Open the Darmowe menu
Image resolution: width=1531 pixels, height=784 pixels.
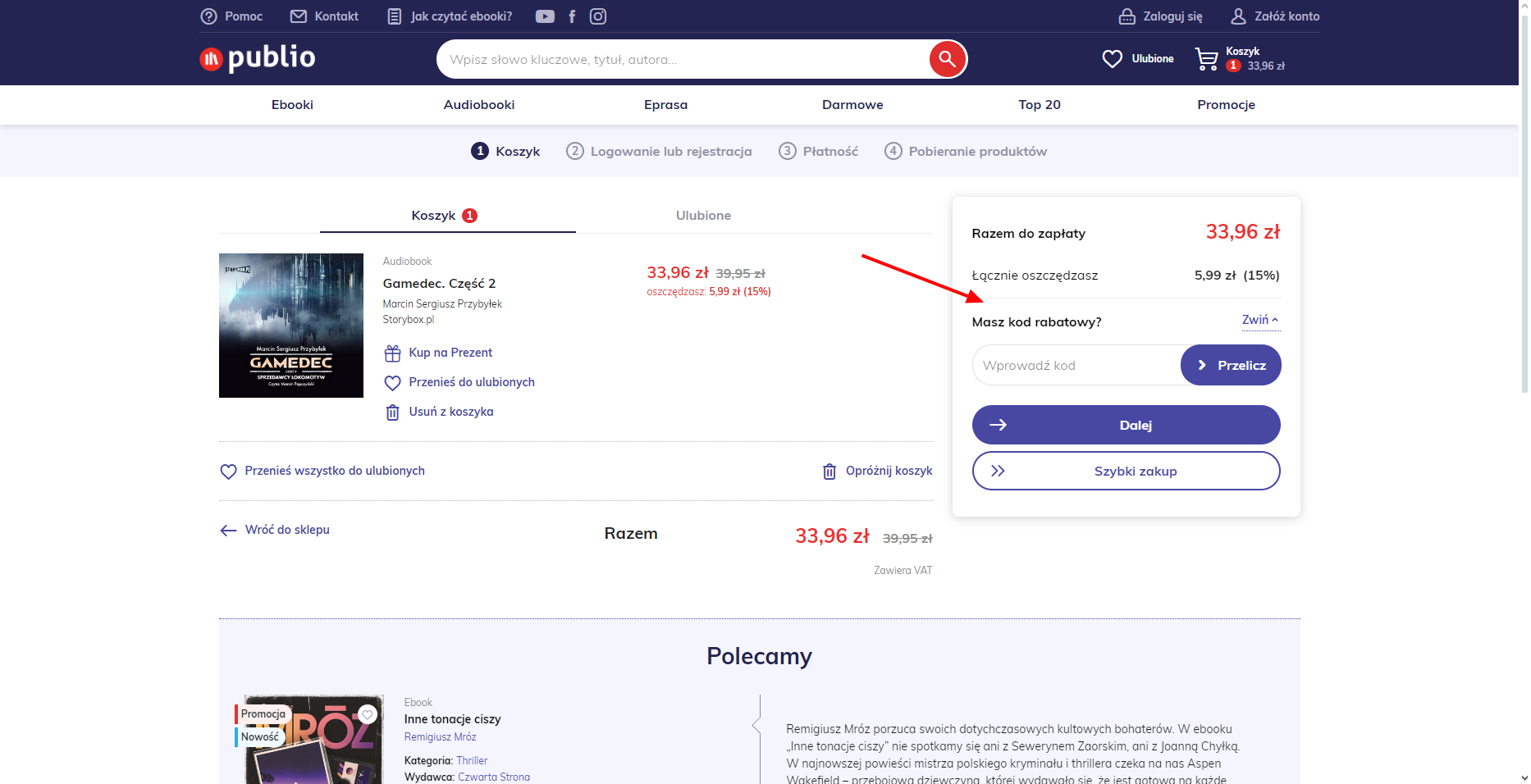point(852,105)
